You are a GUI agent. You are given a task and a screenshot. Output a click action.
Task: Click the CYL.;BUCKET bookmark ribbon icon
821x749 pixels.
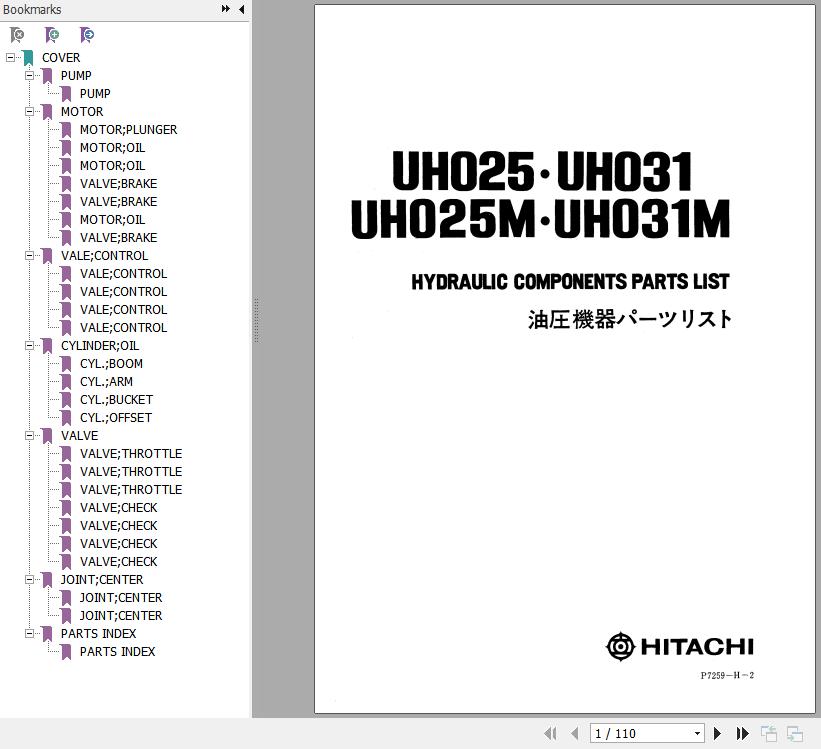coord(66,400)
